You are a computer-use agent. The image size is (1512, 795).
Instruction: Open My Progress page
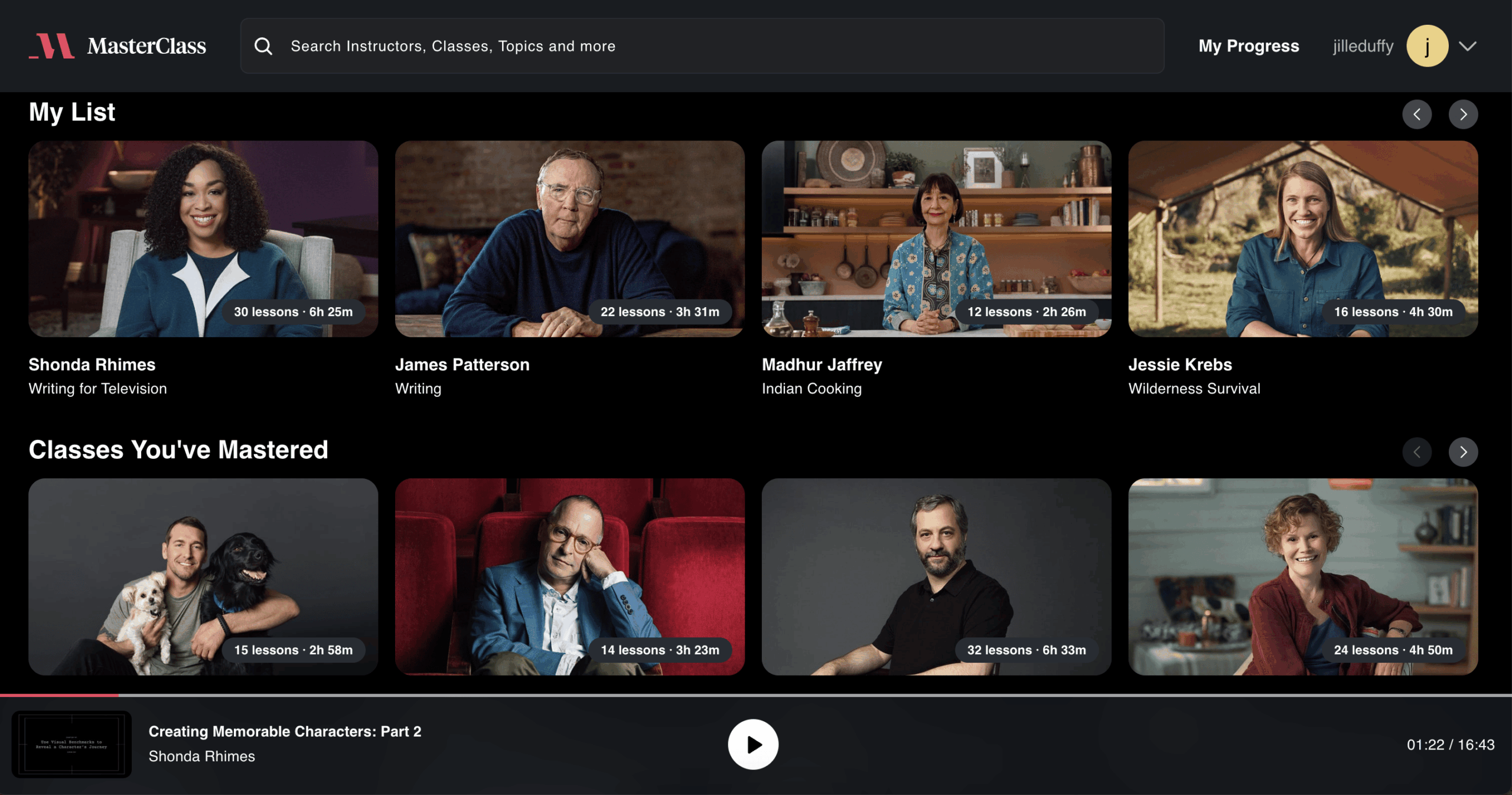tap(1249, 46)
